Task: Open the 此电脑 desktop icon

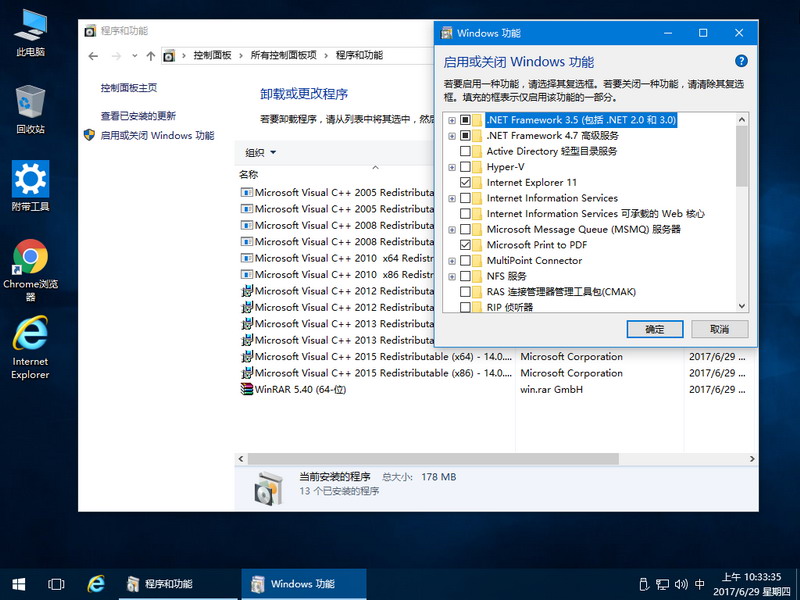Action: [x=30, y=33]
